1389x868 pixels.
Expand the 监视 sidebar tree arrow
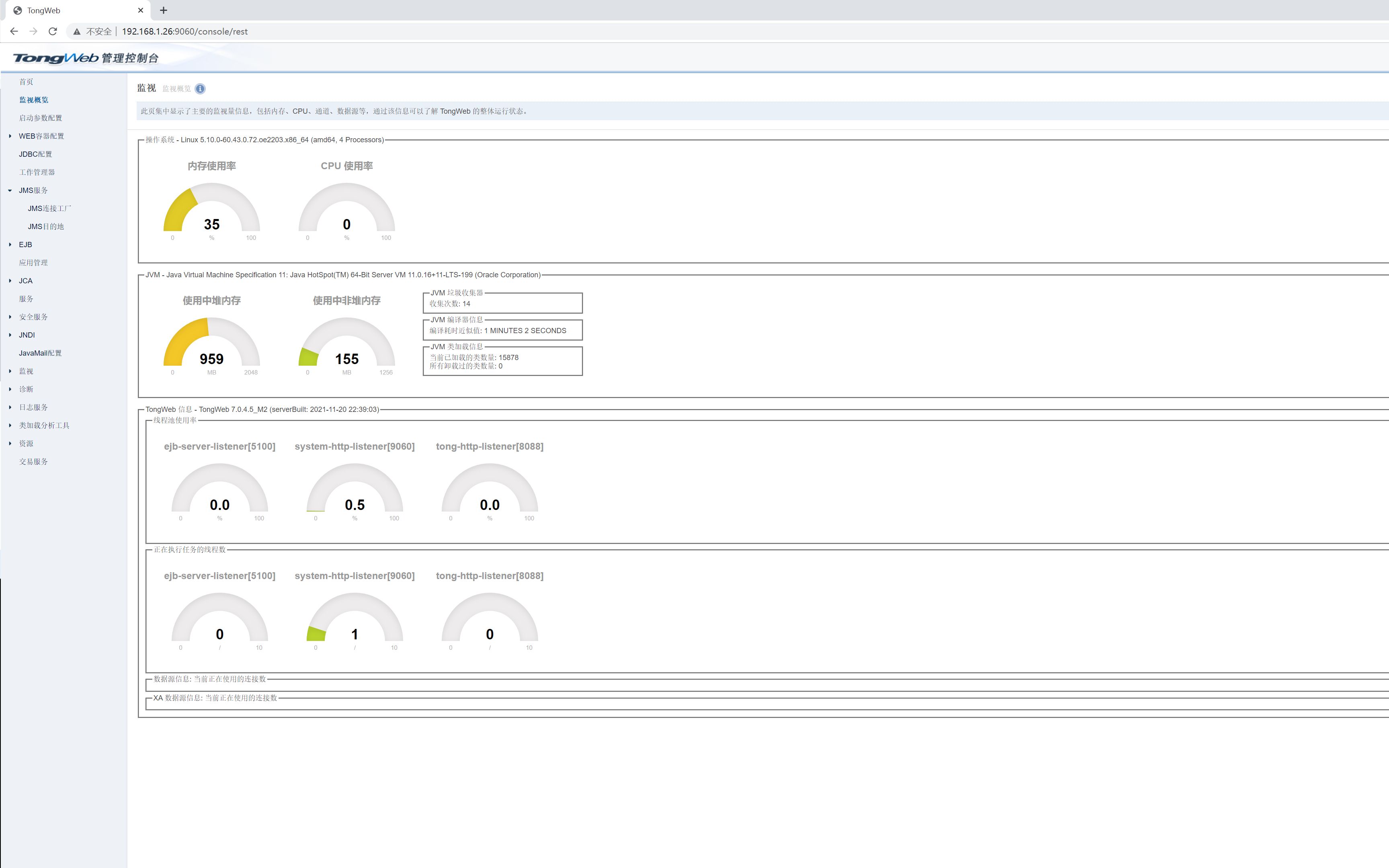10,371
